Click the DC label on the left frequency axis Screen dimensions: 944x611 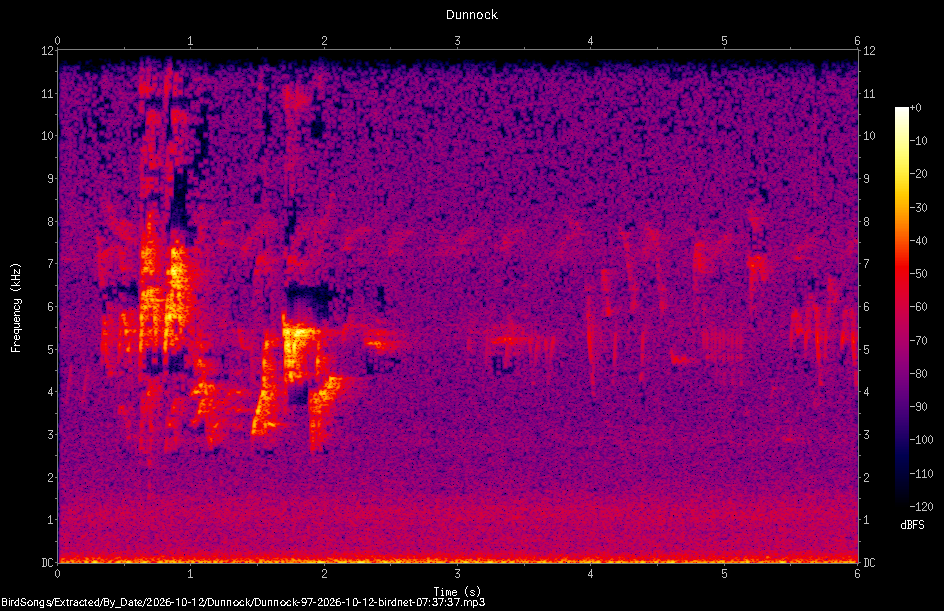pos(48,562)
